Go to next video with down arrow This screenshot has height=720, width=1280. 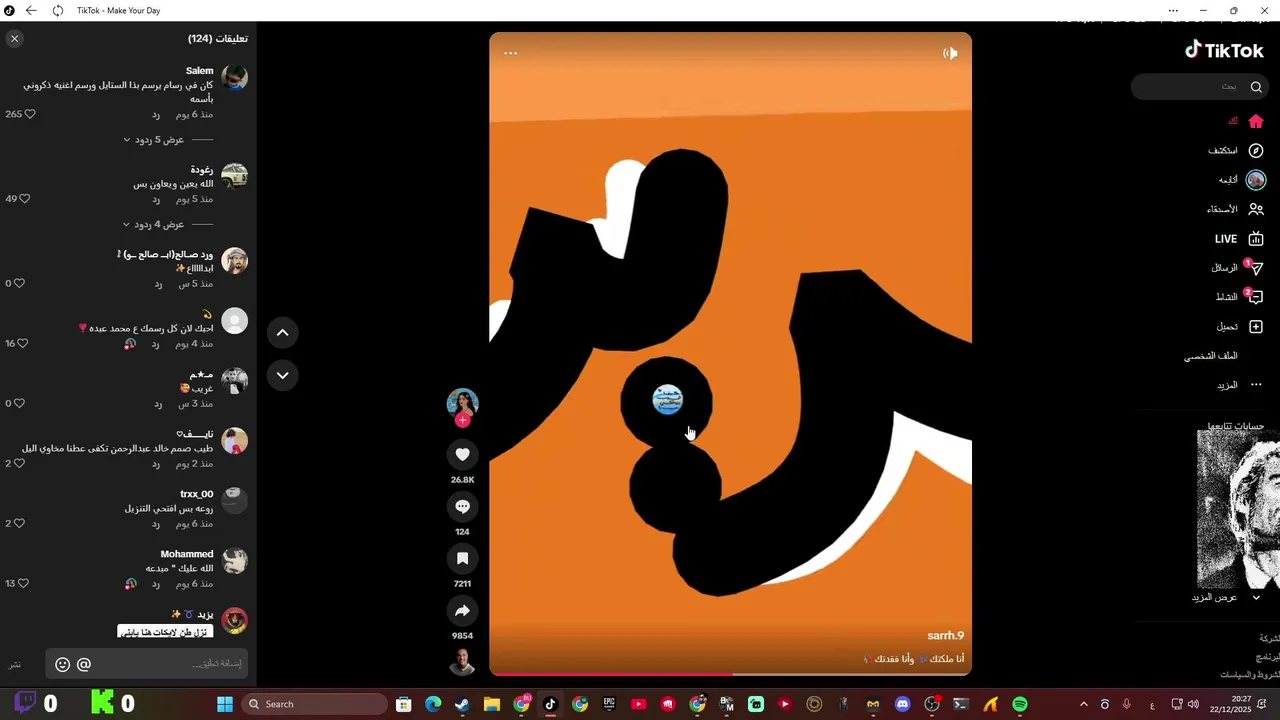coord(282,375)
